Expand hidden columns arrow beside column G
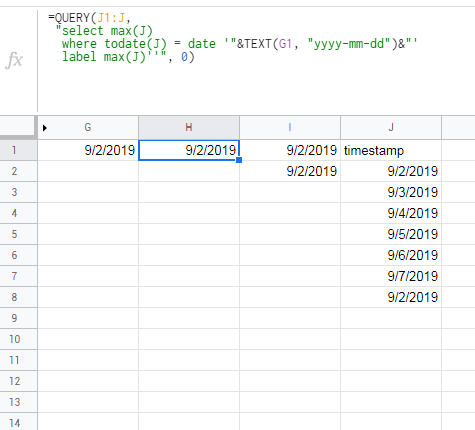Screen dimensions: 475x430 pyautogui.click(x=45, y=128)
